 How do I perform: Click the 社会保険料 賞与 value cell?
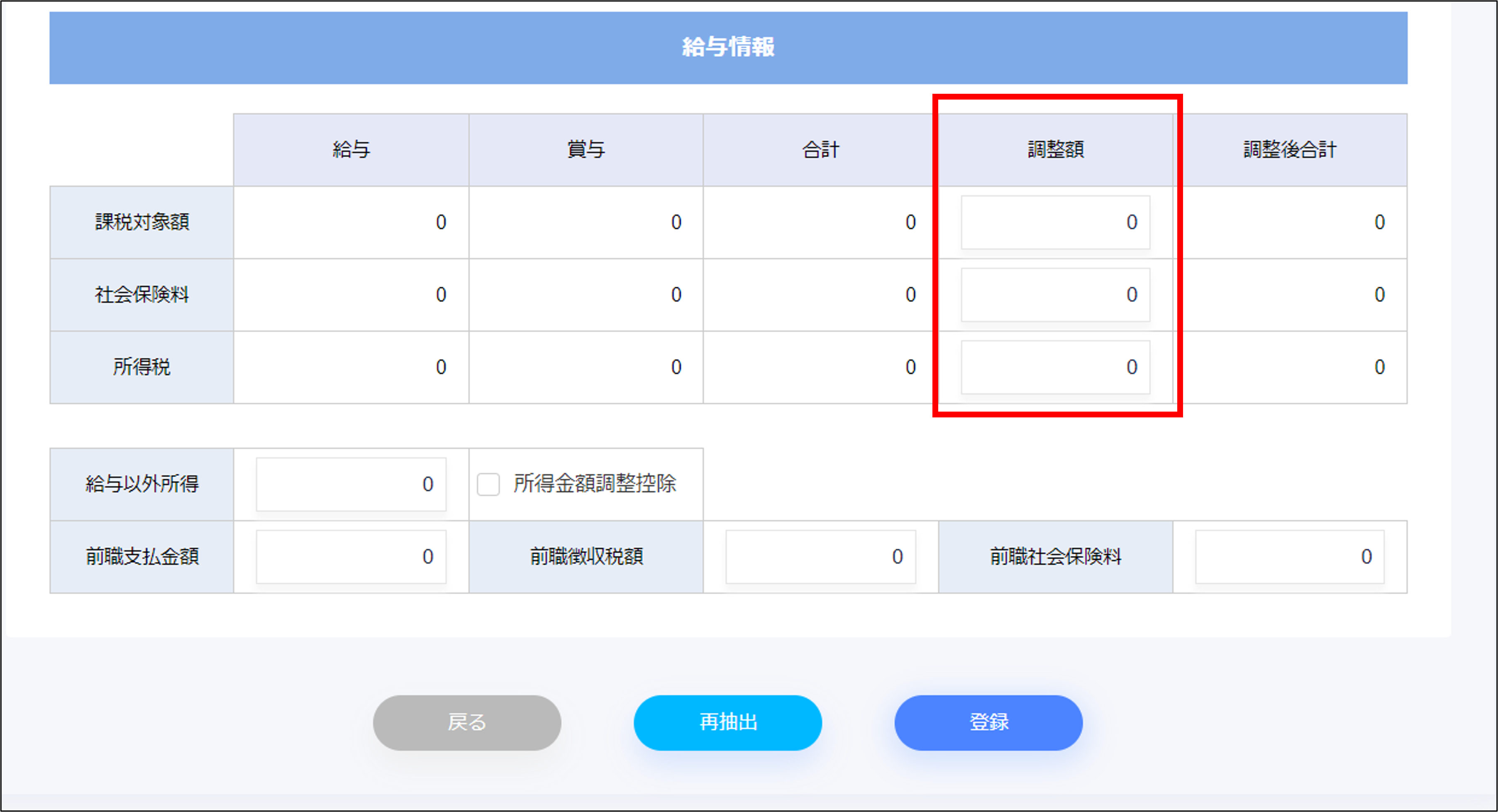(586, 295)
